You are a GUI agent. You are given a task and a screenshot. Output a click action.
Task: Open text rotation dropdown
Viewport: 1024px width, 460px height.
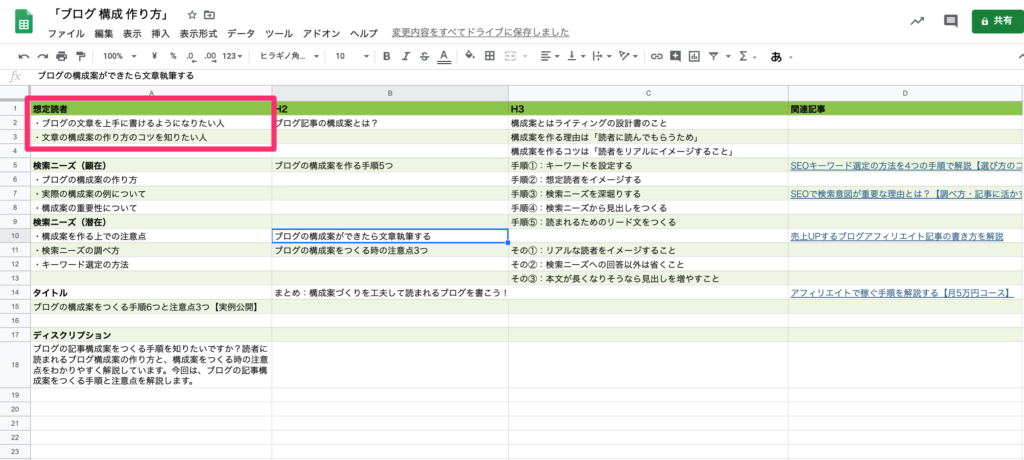point(627,56)
